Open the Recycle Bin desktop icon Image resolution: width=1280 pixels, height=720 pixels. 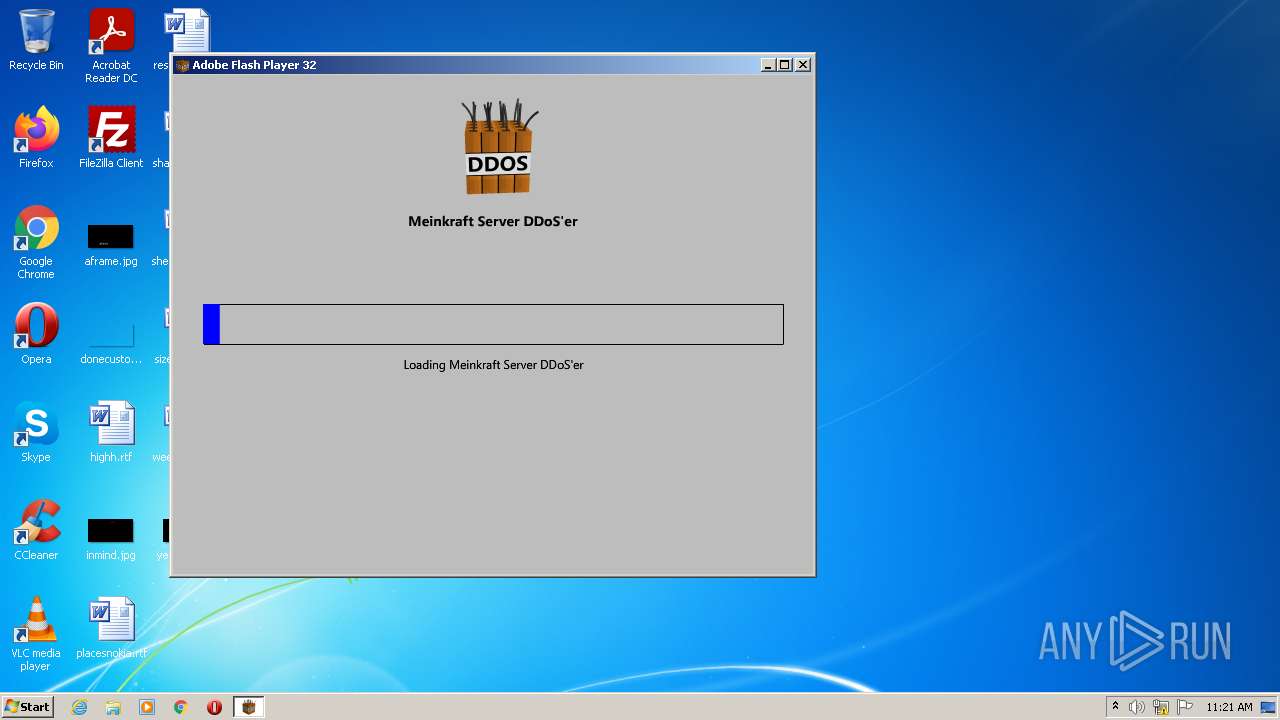point(36,40)
